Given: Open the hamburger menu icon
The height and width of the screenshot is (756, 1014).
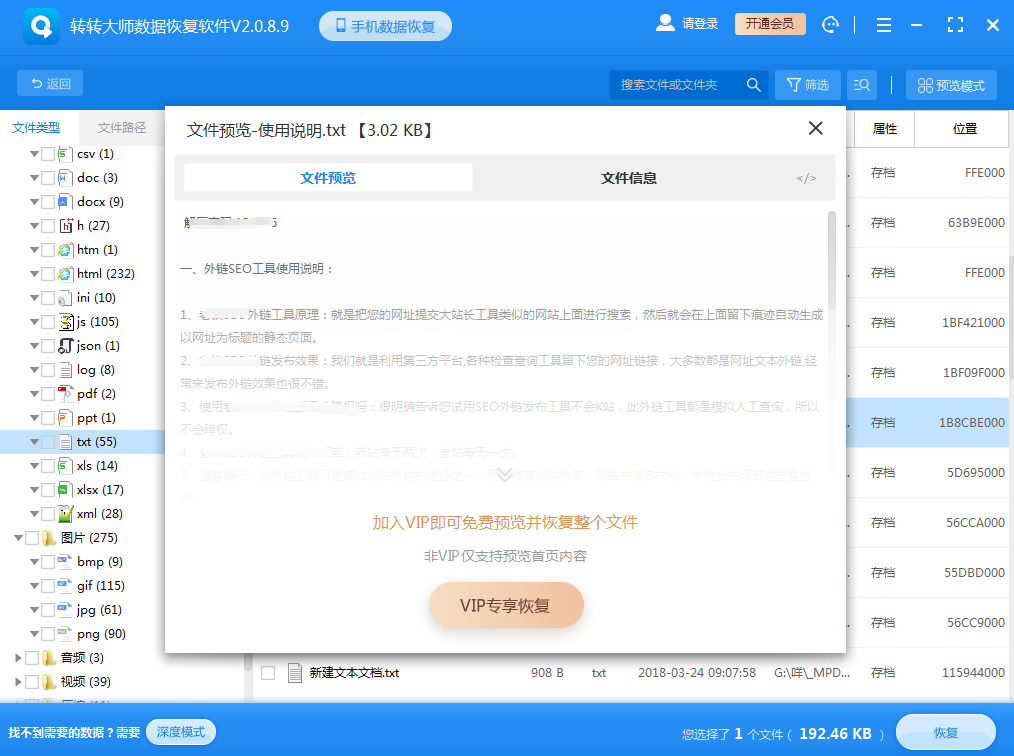Looking at the screenshot, I should pyautogui.click(x=883, y=25).
